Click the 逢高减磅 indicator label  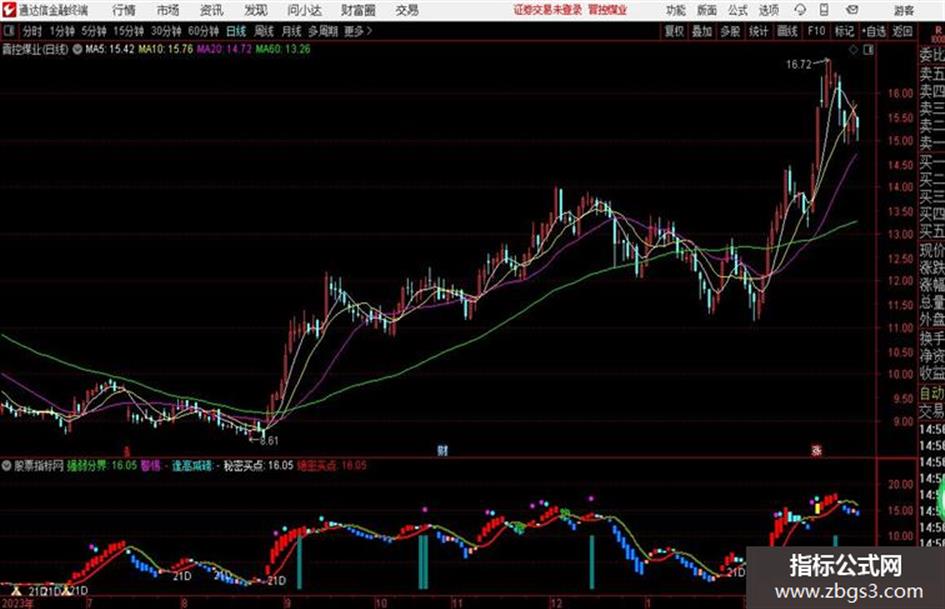(x=192, y=465)
